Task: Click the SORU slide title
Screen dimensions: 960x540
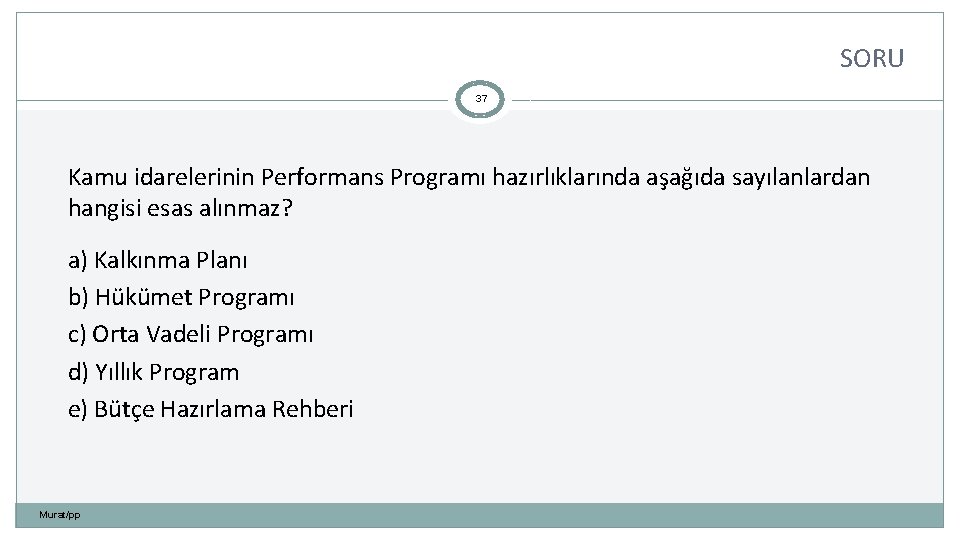Action: (871, 59)
